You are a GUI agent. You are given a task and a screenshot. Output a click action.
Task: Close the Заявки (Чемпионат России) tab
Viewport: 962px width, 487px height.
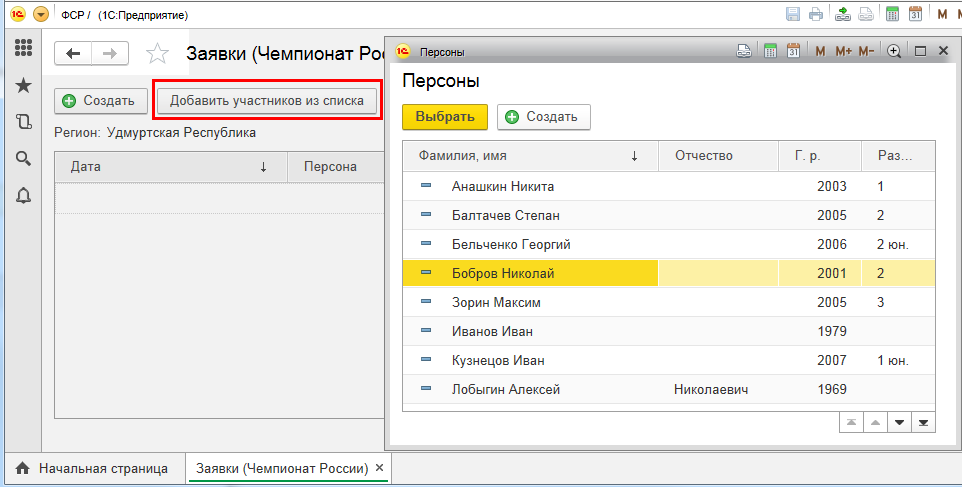(x=379, y=467)
